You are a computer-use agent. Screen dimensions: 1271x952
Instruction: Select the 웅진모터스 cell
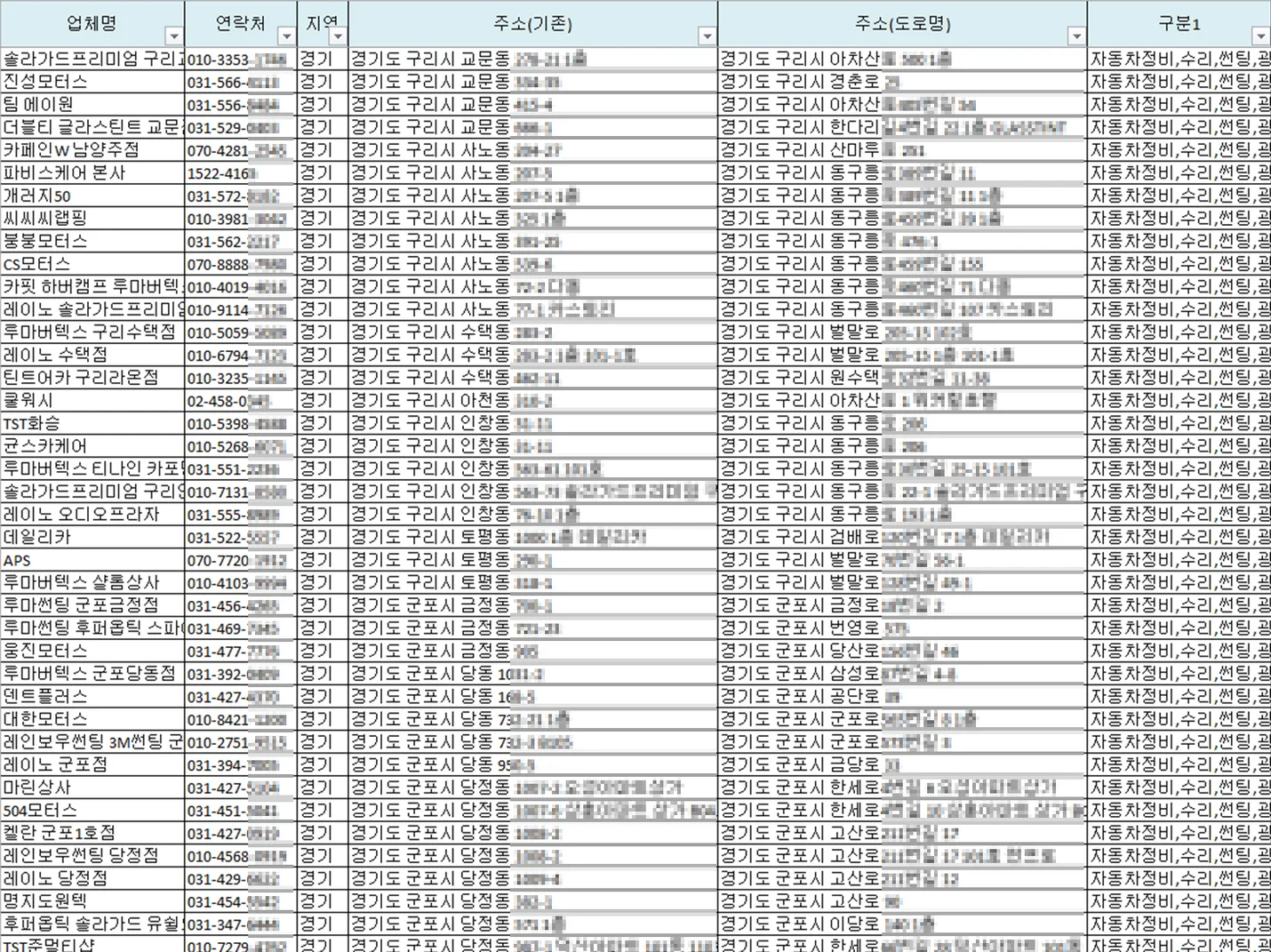(x=92, y=652)
